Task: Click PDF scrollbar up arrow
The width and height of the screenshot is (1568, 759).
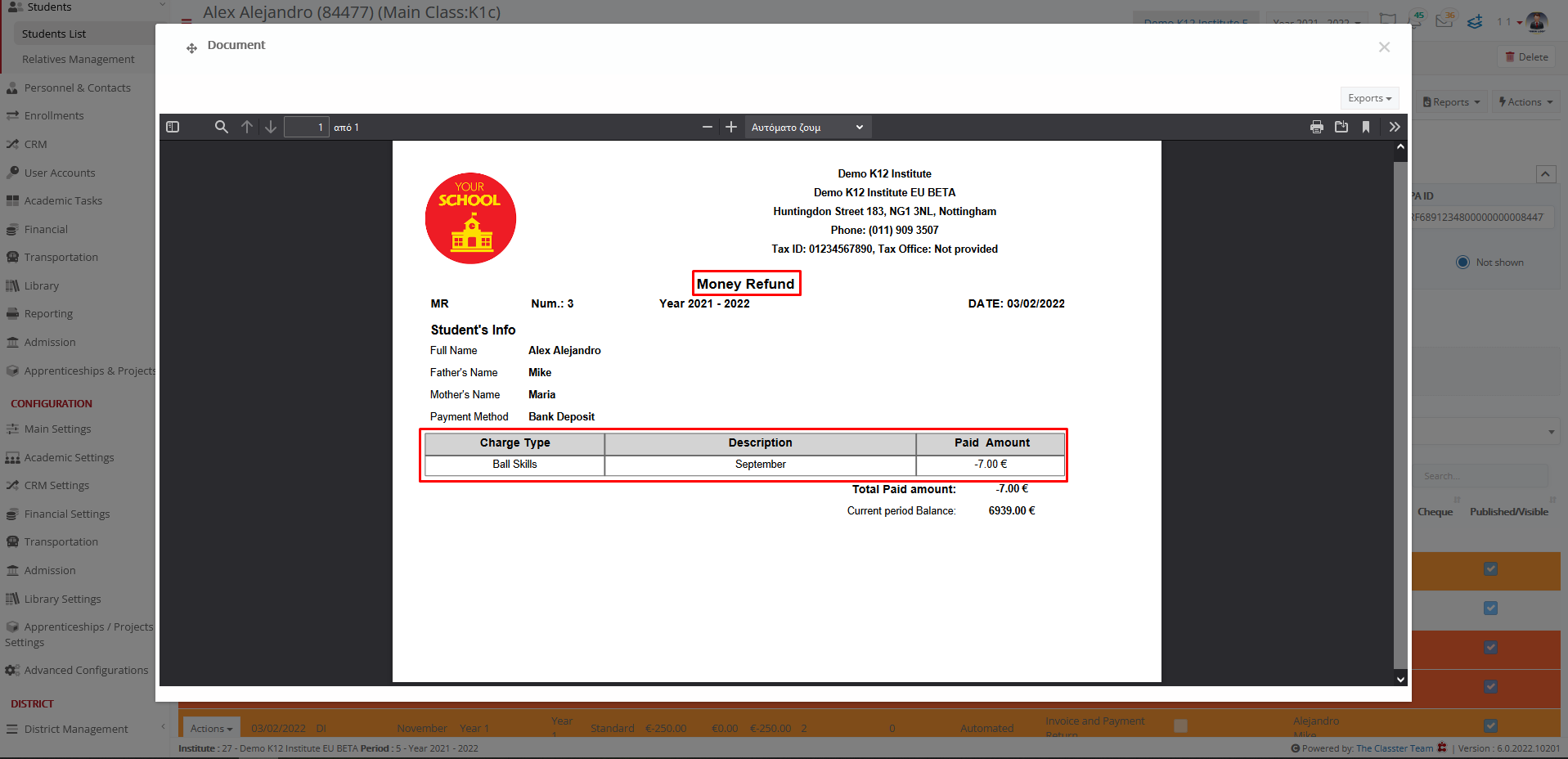Action: point(1400,148)
